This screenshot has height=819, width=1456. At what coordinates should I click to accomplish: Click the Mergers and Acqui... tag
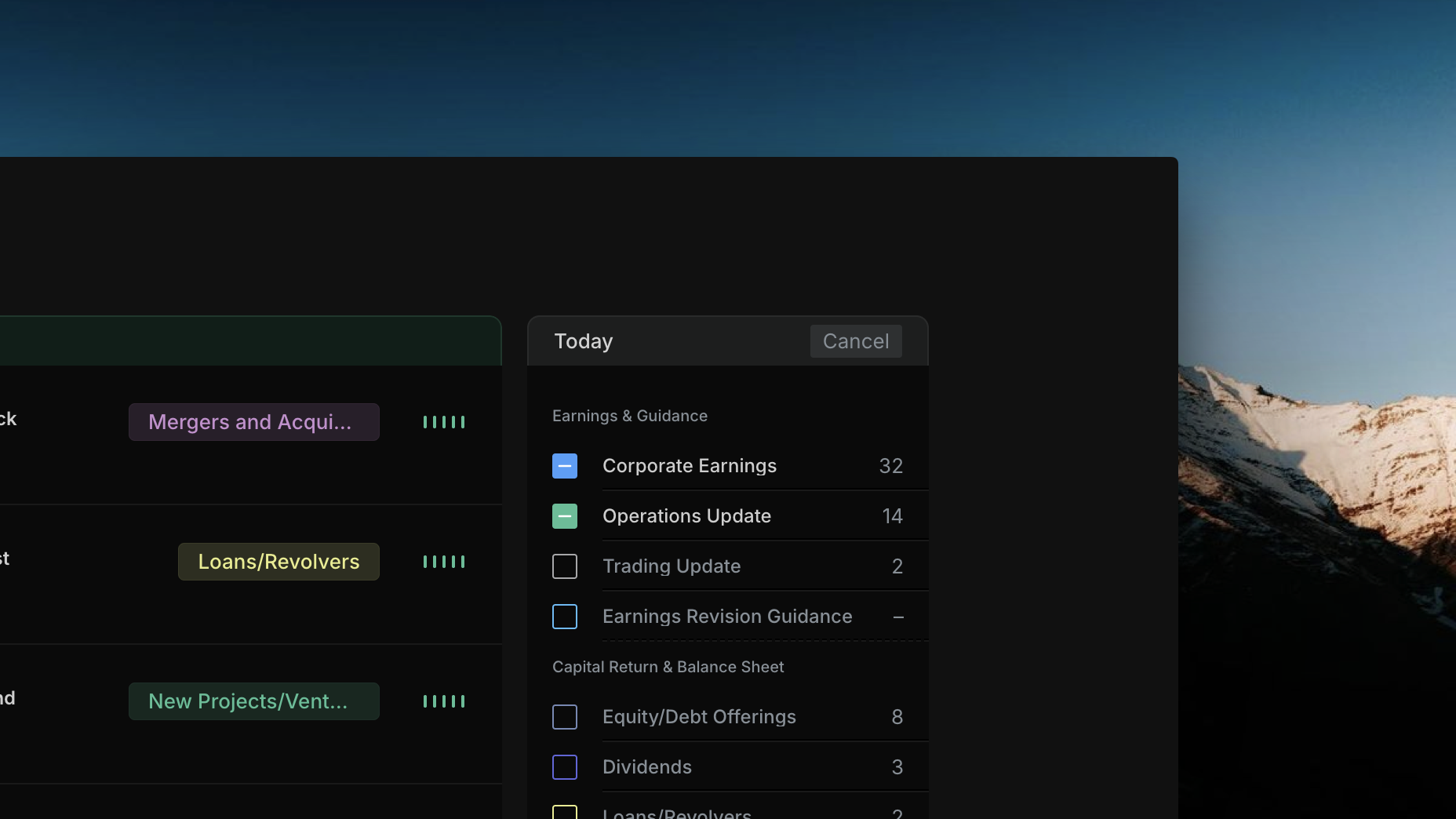coord(254,422)
